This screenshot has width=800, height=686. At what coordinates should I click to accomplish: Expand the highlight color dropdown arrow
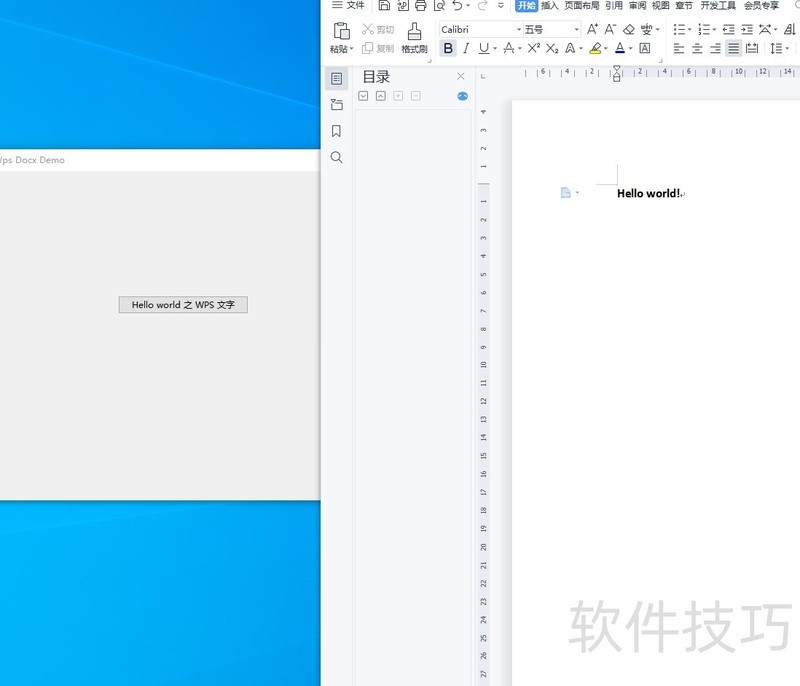click(606, 49)
